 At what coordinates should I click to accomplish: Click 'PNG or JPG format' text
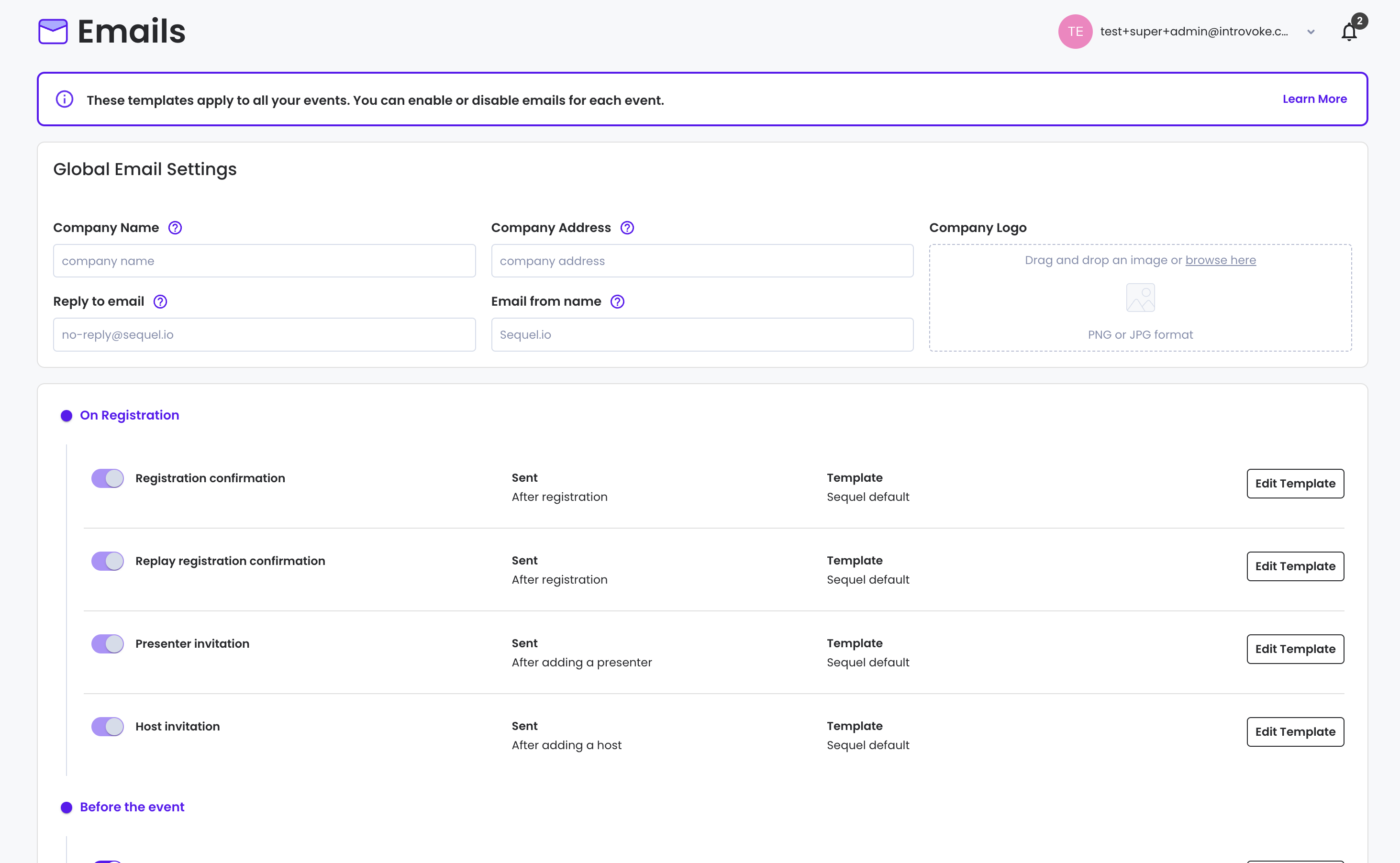click(x=1140, y=335)
